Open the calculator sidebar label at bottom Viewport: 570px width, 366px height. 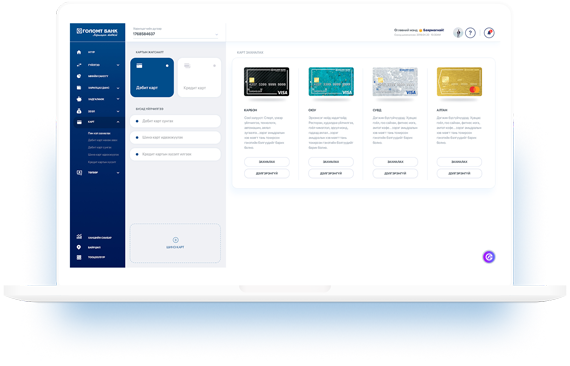click(x=96, y=257)
